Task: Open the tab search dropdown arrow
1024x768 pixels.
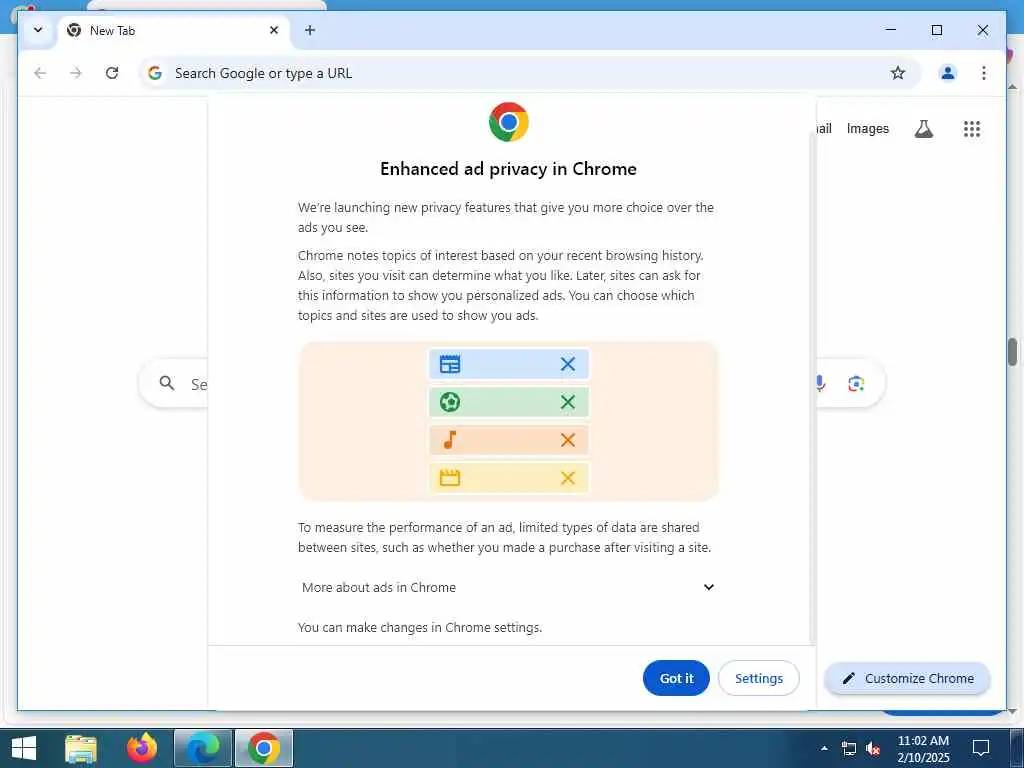Action: pyautogui.click(x=38, y=30)
